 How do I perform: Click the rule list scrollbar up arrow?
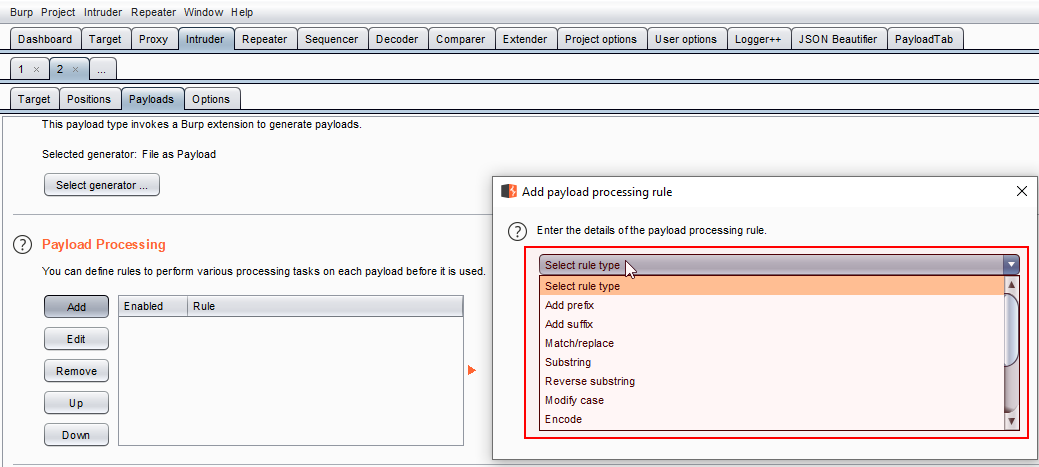pyautogui.click(x=1011, y=285)
